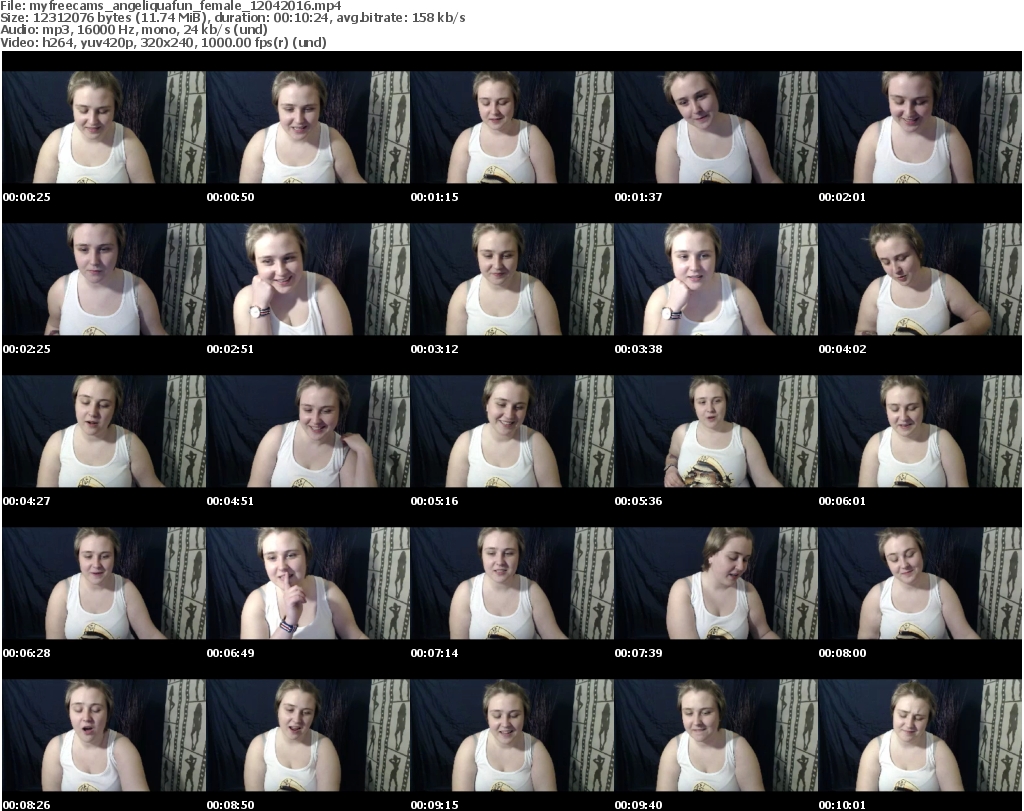1024x811 pixels.
Task: Open the frame above timestamp 00:05:36
Action: pos(715,431)
